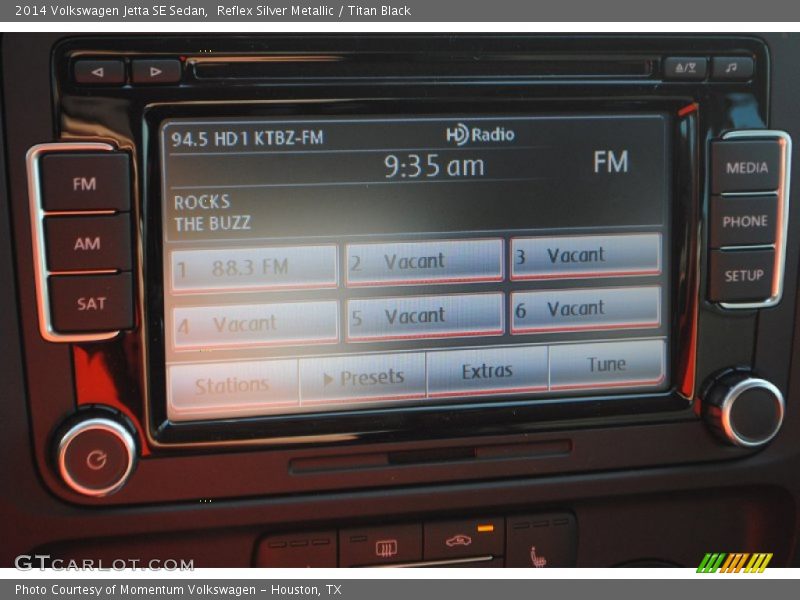Open the MEDIA source button
The height and width of the screenshot is (600, 800).
coord(746,167)
